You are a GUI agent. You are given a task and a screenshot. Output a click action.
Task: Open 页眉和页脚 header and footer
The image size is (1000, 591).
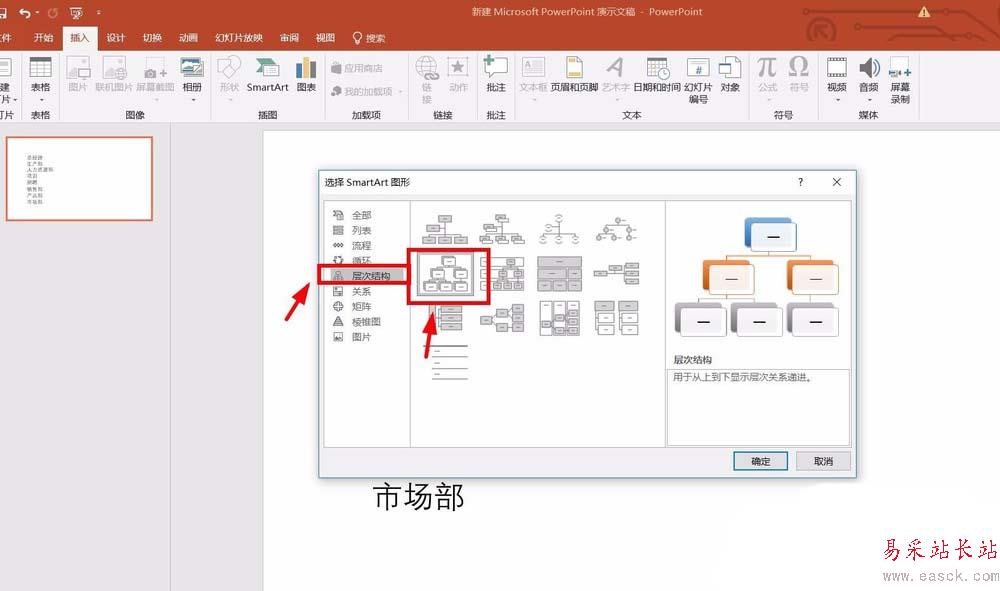pos(574,75)
